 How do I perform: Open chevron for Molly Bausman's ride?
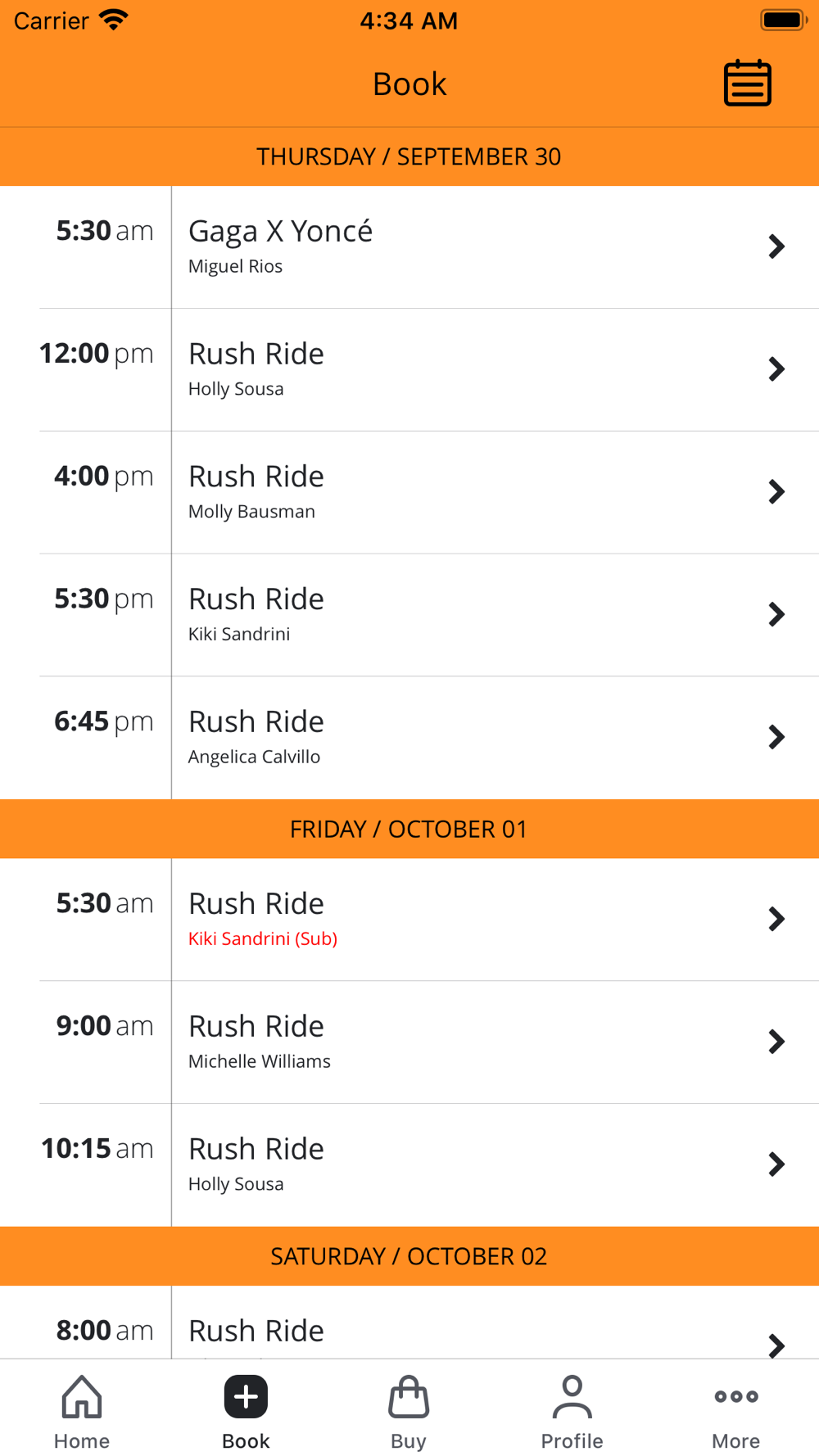coord(776,492)
